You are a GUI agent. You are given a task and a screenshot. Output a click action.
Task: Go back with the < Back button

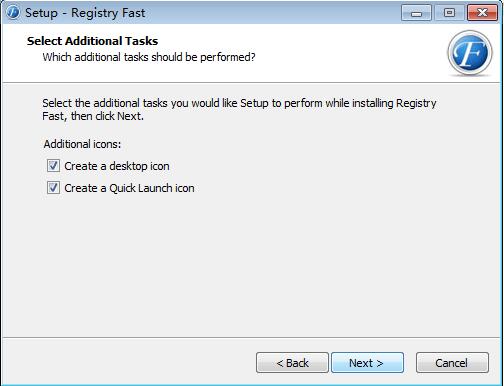tap(292, 363)
